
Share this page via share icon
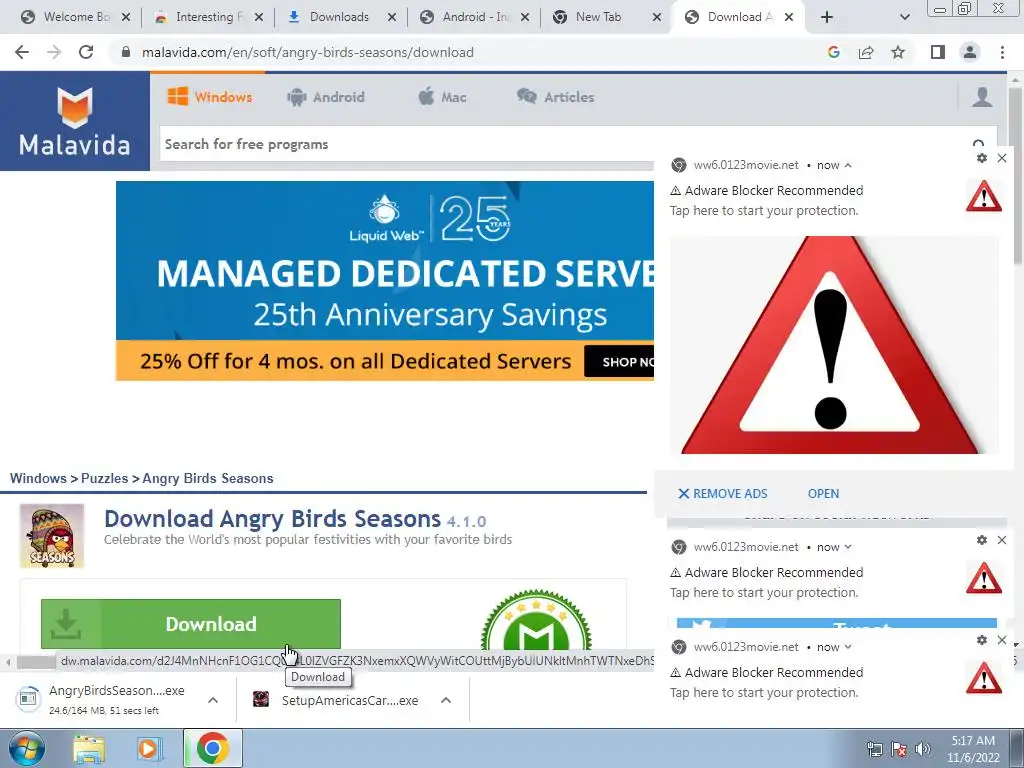(866, 52)
